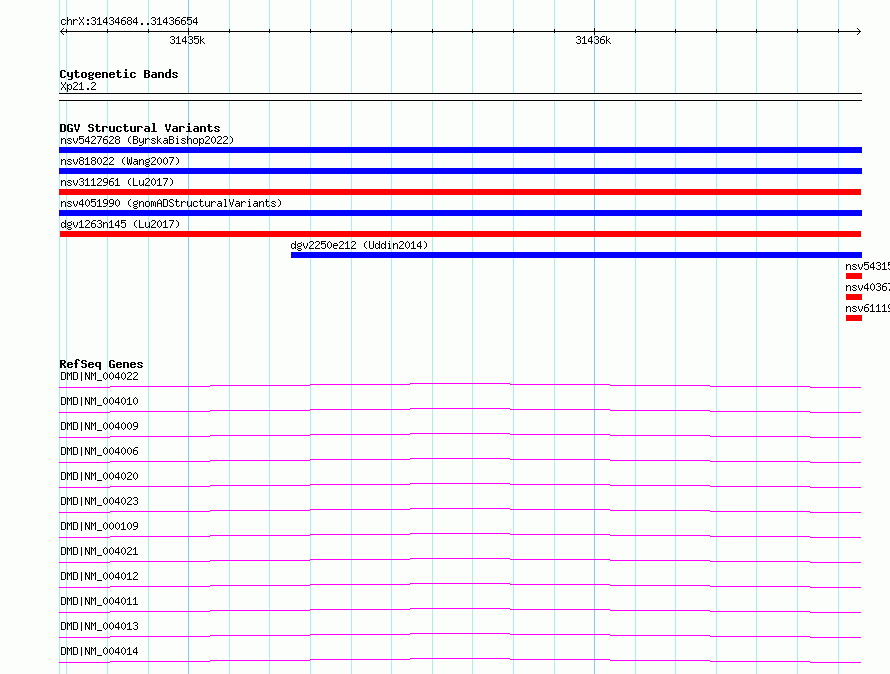Screen dimensions: 890x674
Task: Select nsv818022 (Wang2007) label
Action: tap(120, 161)
